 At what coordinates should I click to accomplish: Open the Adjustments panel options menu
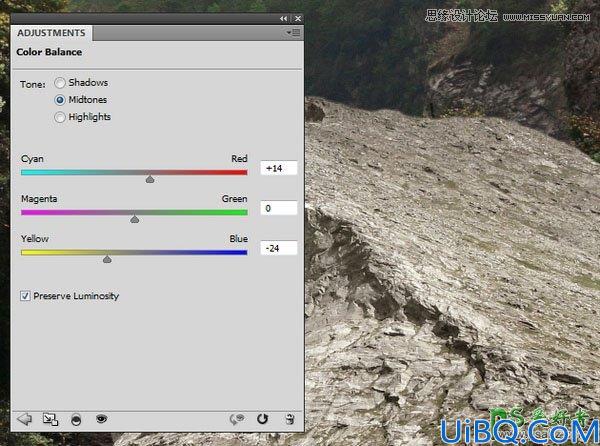click(x=293, y=33)
